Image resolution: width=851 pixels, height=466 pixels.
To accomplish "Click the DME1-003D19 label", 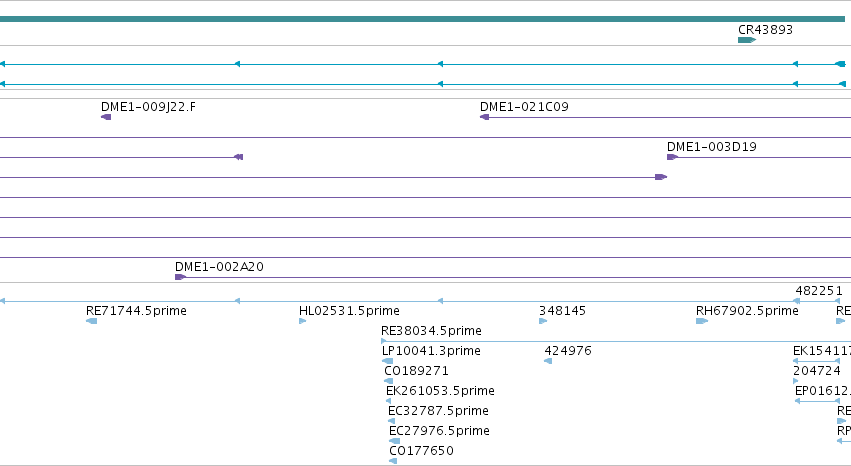I will coord(712,147).
